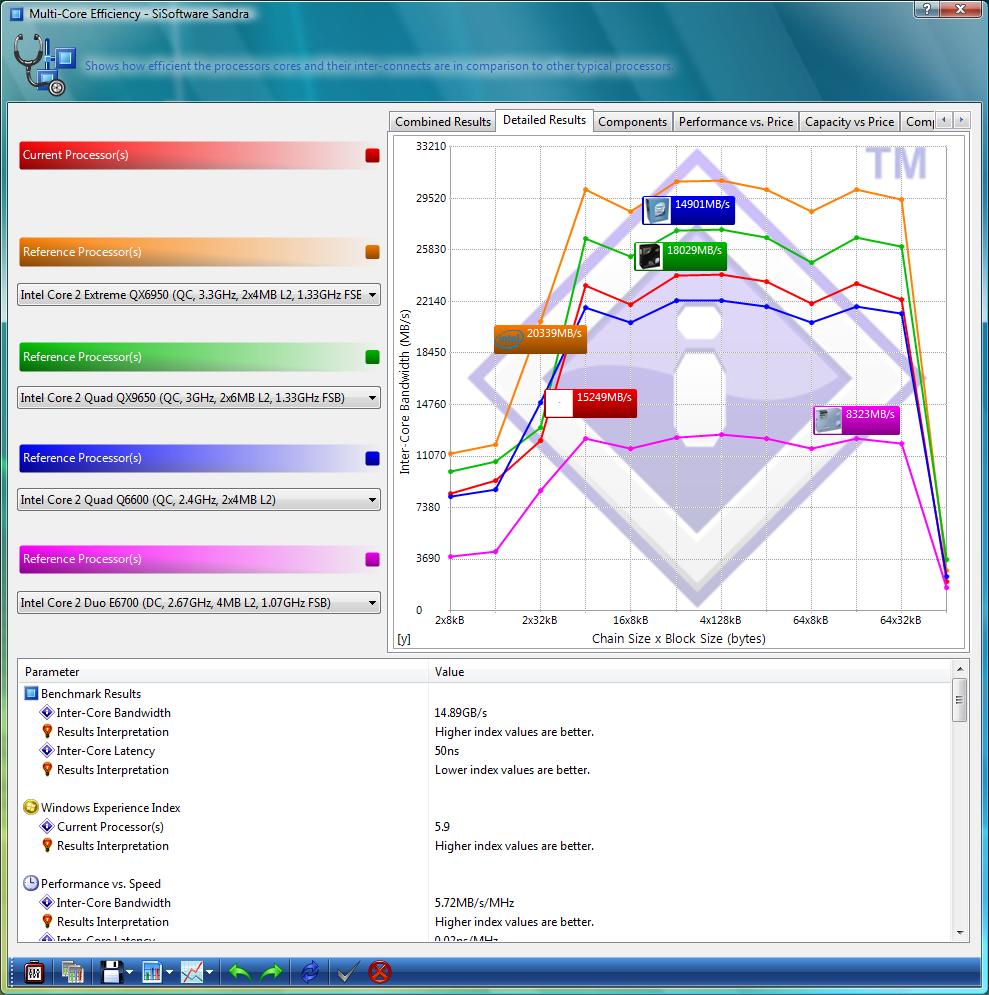Toggle the green Reference Processor(s) checkbox
The width and height of the screenshot is (989, 995).
click(x=372, y=357)
